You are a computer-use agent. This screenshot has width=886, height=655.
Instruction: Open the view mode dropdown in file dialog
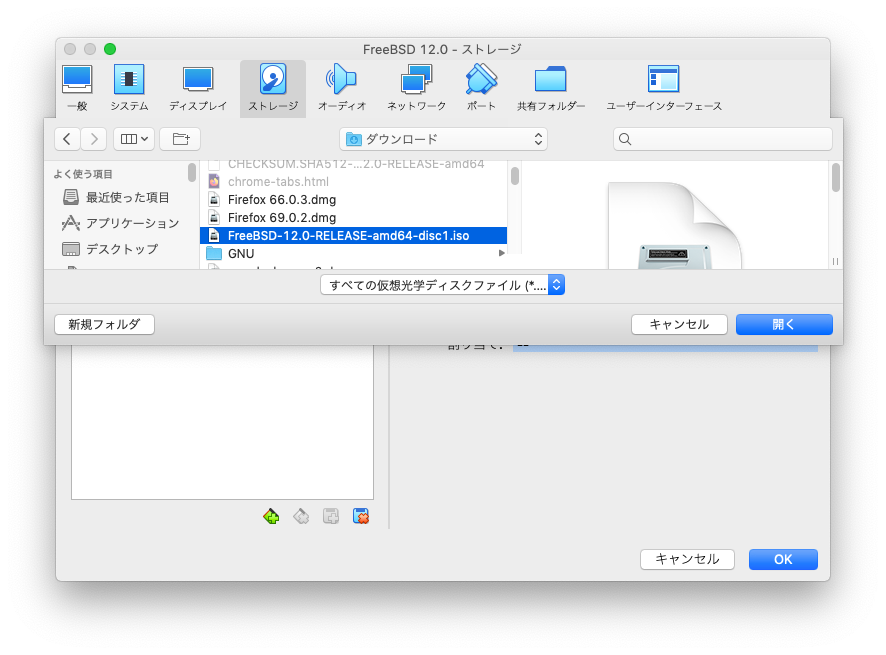[x=134, y=139]
